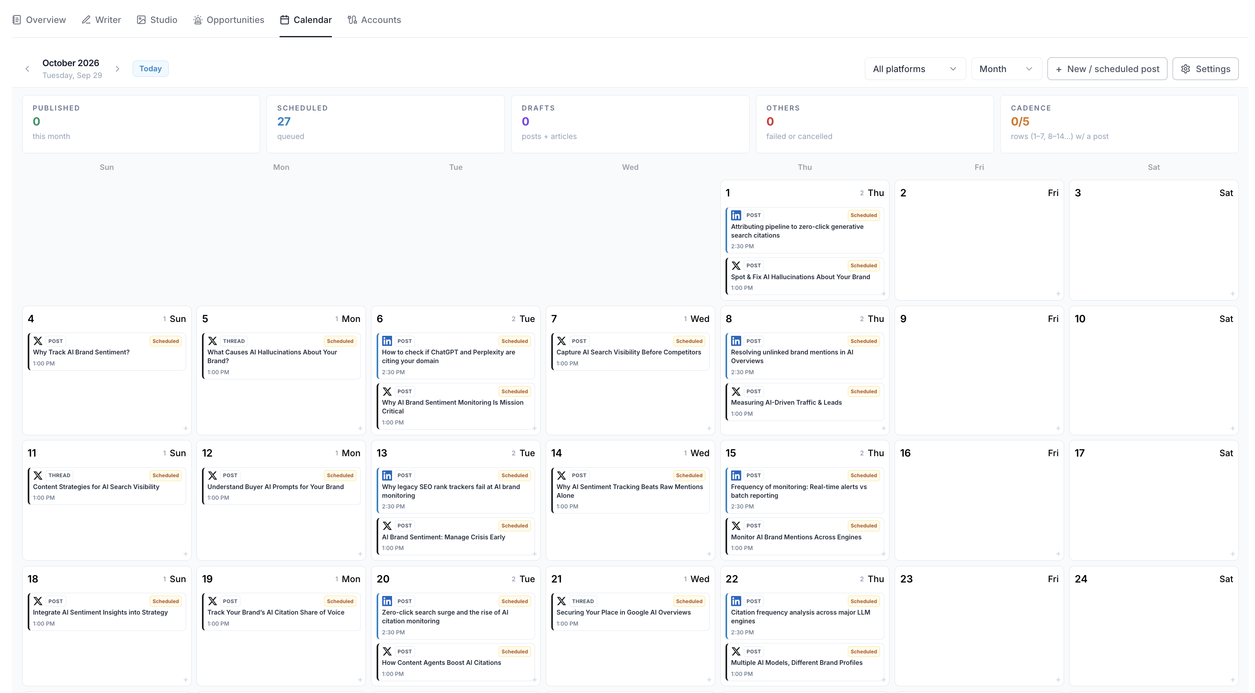
Task: Click the X icon on Capture AI Search Visibility post
Action: (561, 341)
